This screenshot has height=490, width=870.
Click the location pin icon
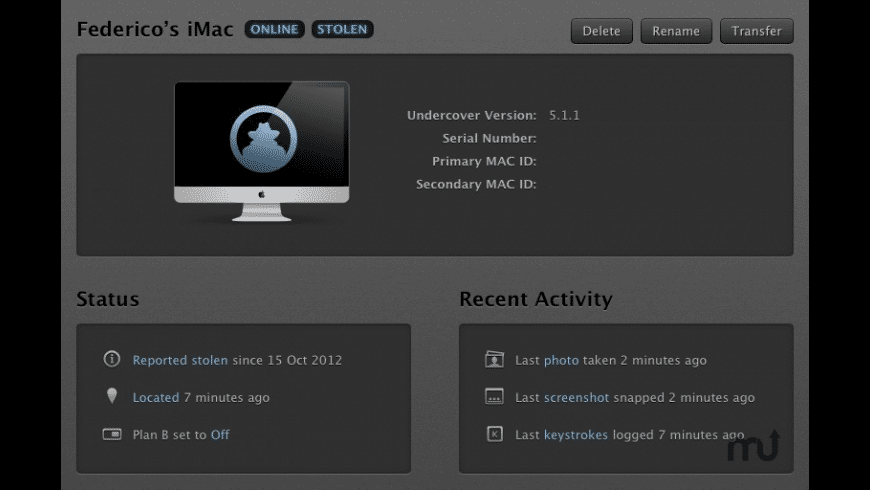click(x=112, y=396)
